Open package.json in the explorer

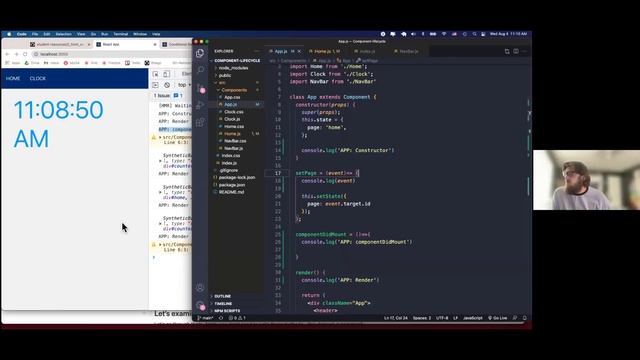[x=232, y=185]
